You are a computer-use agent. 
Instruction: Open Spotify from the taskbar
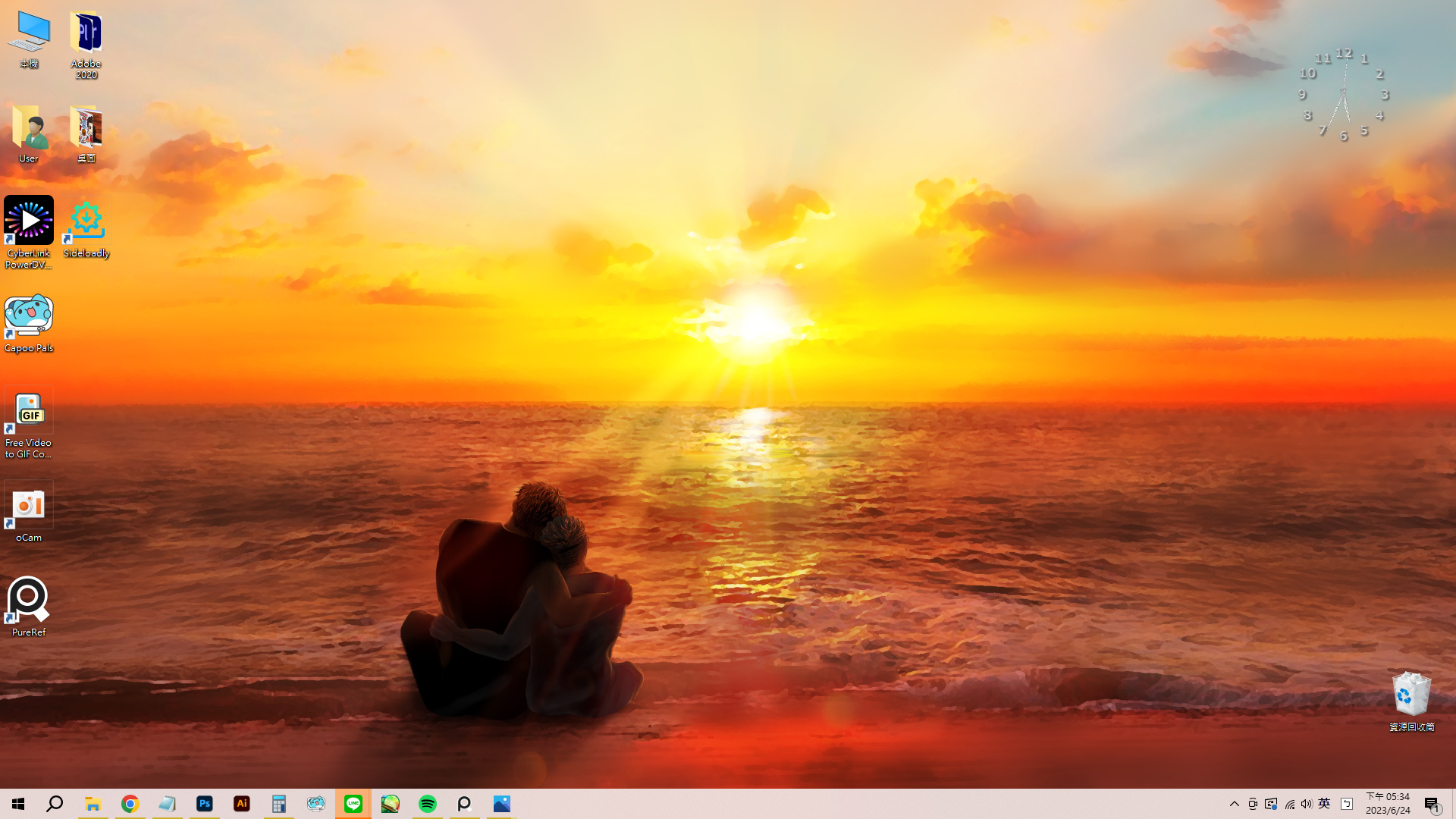click(x=427, y=804)
